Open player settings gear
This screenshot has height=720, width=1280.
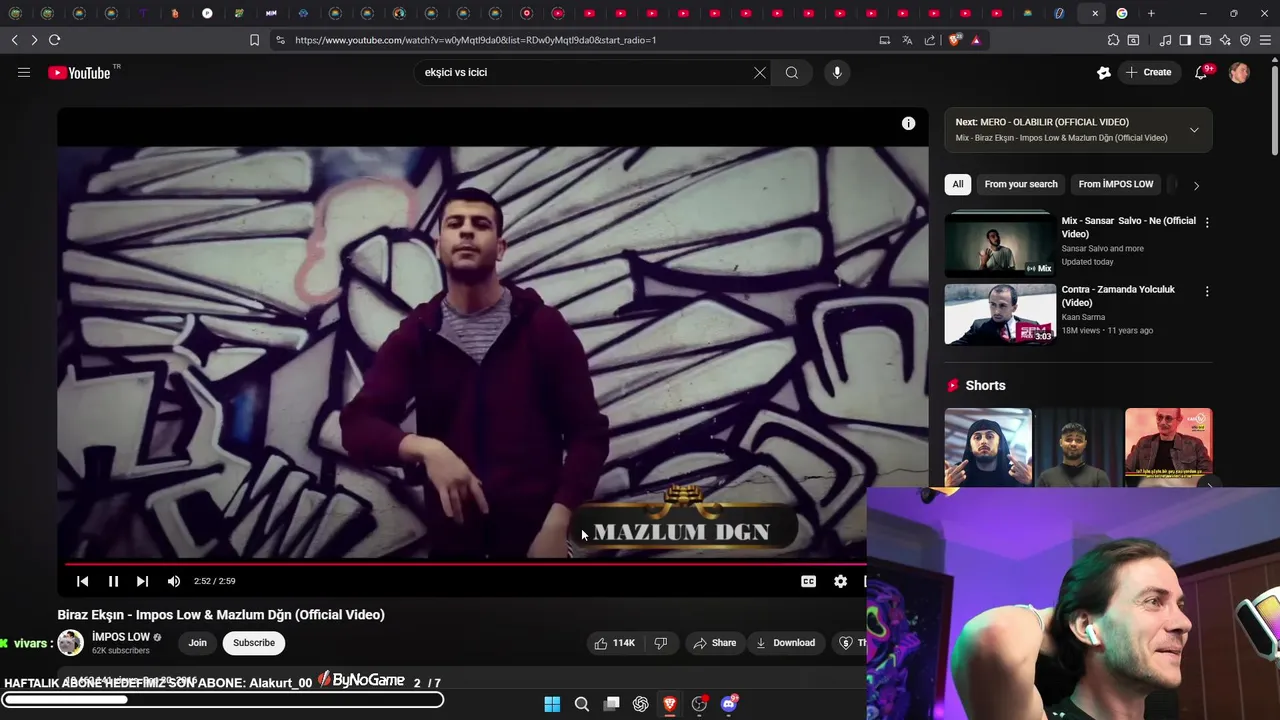click(840, 581)
